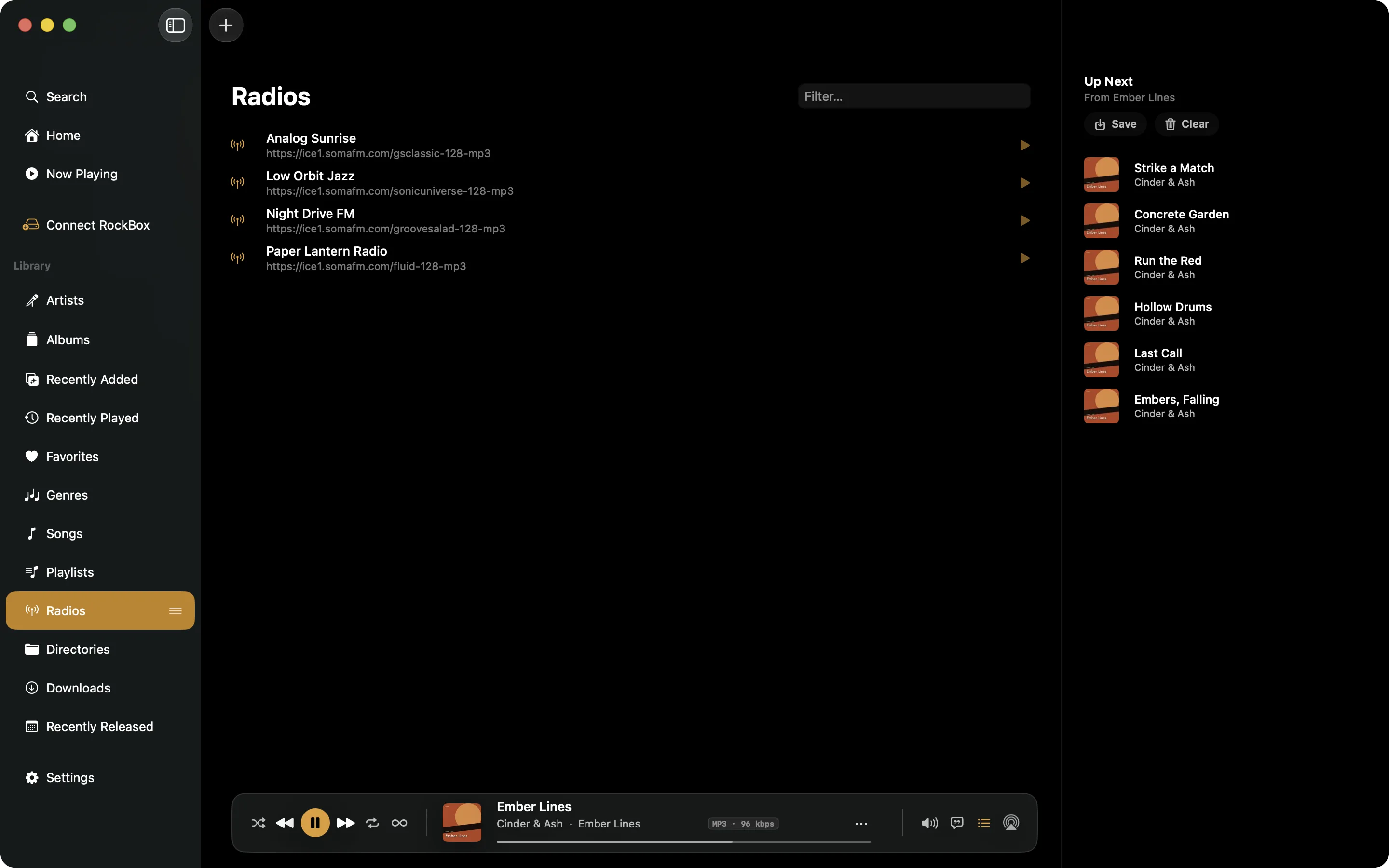Open Genres in sidebar

[x=100, y=495]
